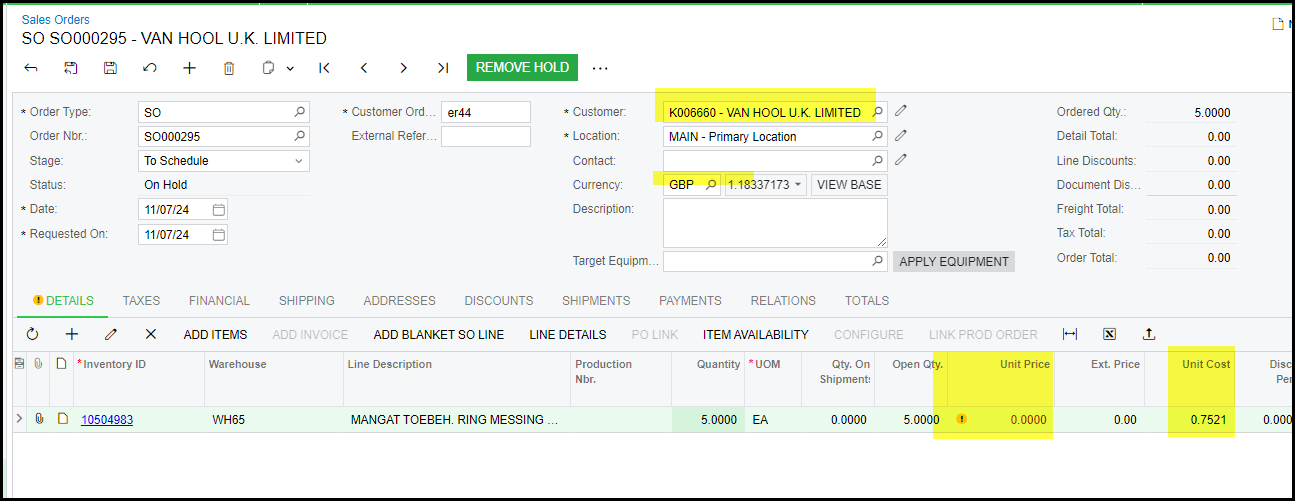Go to the last record
Image resolution: width=1295 pixels, height=501 pixels.
(x=442, y=68)
